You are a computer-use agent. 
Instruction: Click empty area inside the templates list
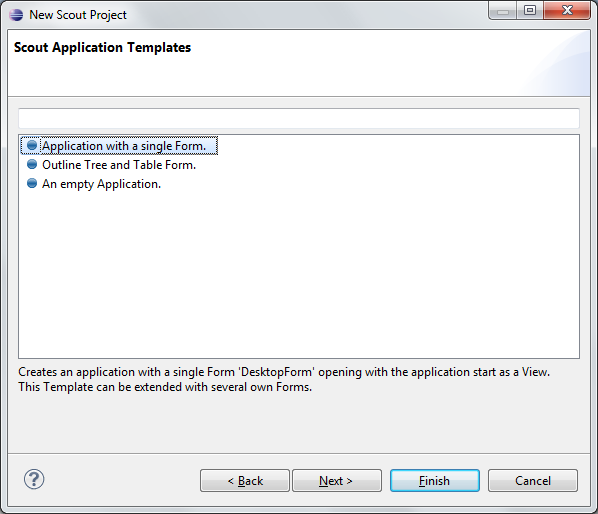pos(299,275)
